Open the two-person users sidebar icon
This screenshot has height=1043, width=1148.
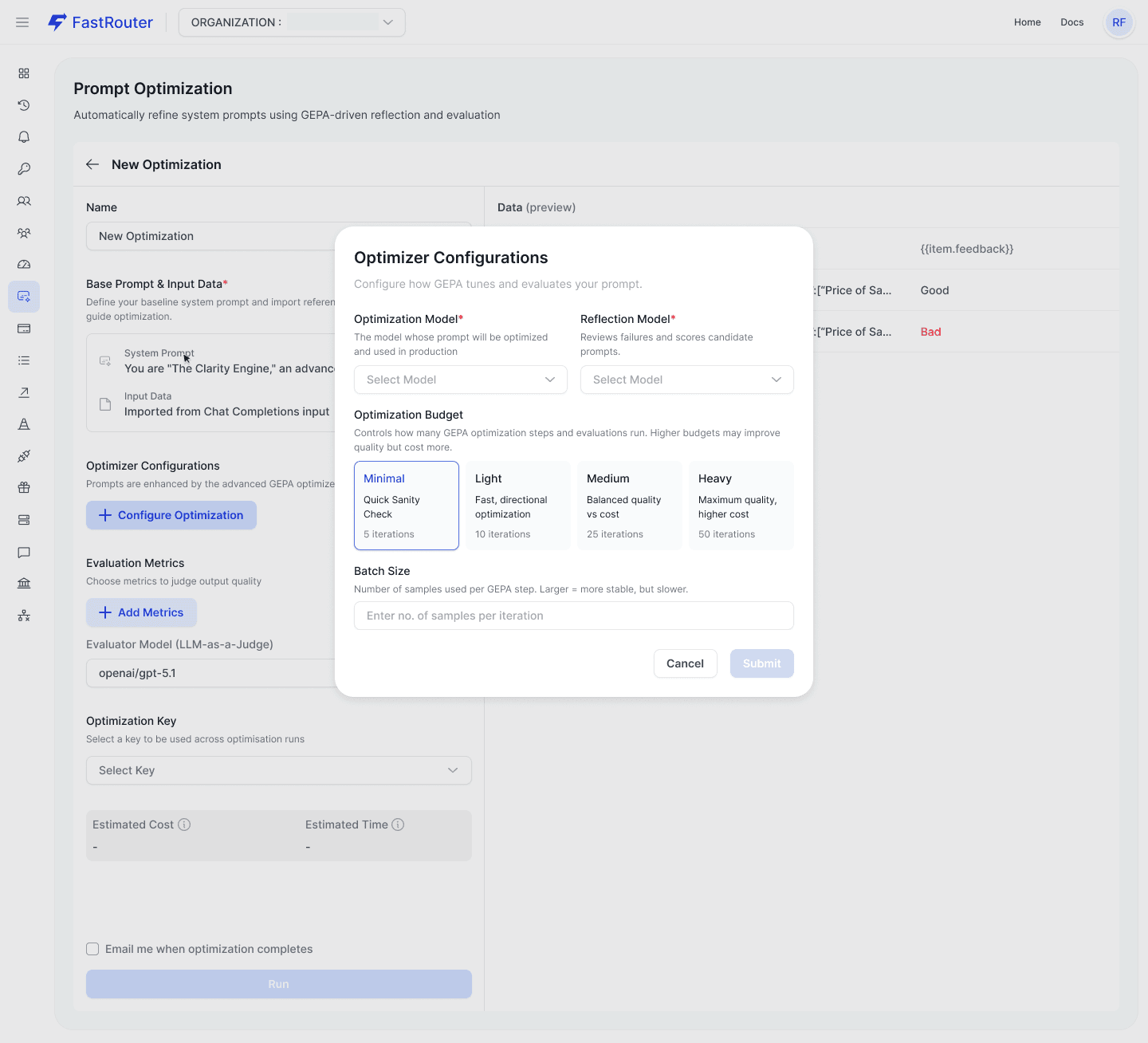click(x=24, y=201)
